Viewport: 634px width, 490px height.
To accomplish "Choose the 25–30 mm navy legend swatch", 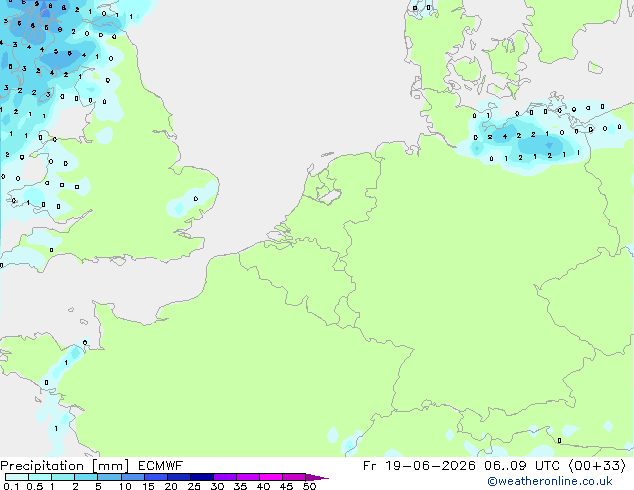I will (202, 477).
